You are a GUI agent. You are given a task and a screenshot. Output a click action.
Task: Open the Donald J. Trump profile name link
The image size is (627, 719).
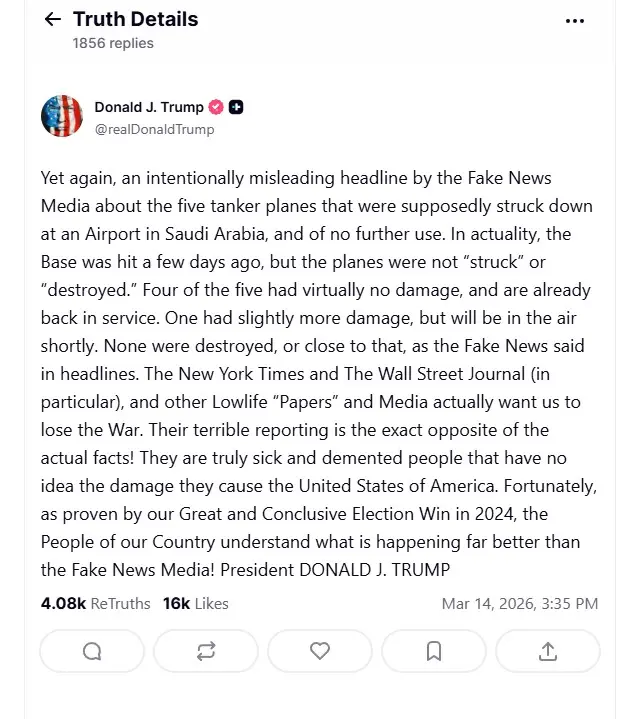pyautogui.click(x=149, y=107)
